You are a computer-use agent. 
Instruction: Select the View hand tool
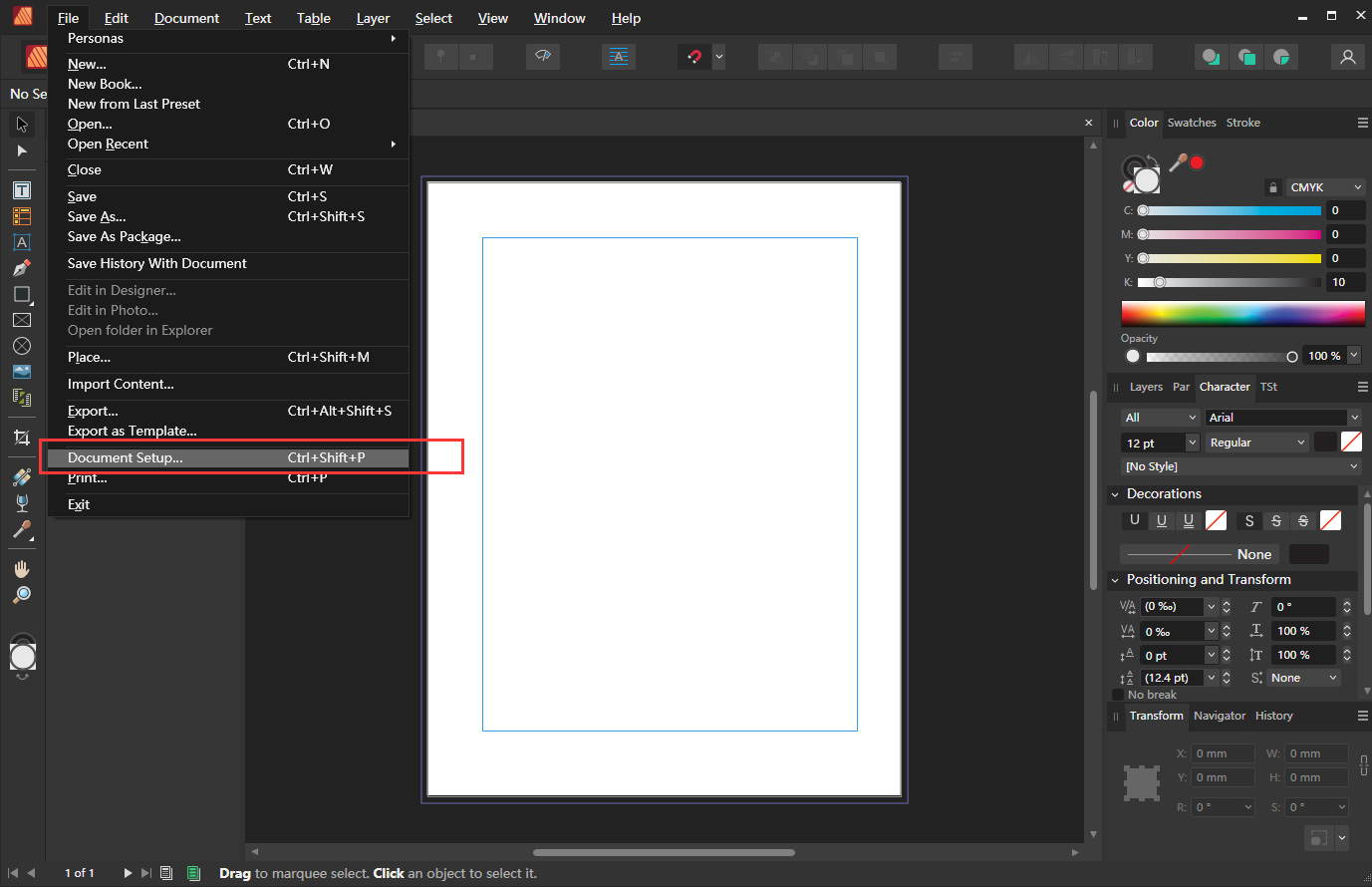tap(22, 569)
